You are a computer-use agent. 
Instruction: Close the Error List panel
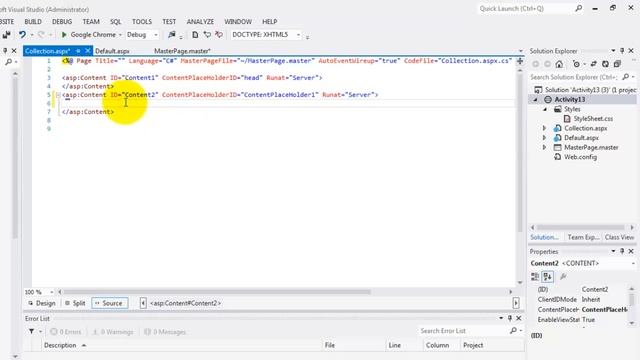pyautogui.click(x=519, y=318)
